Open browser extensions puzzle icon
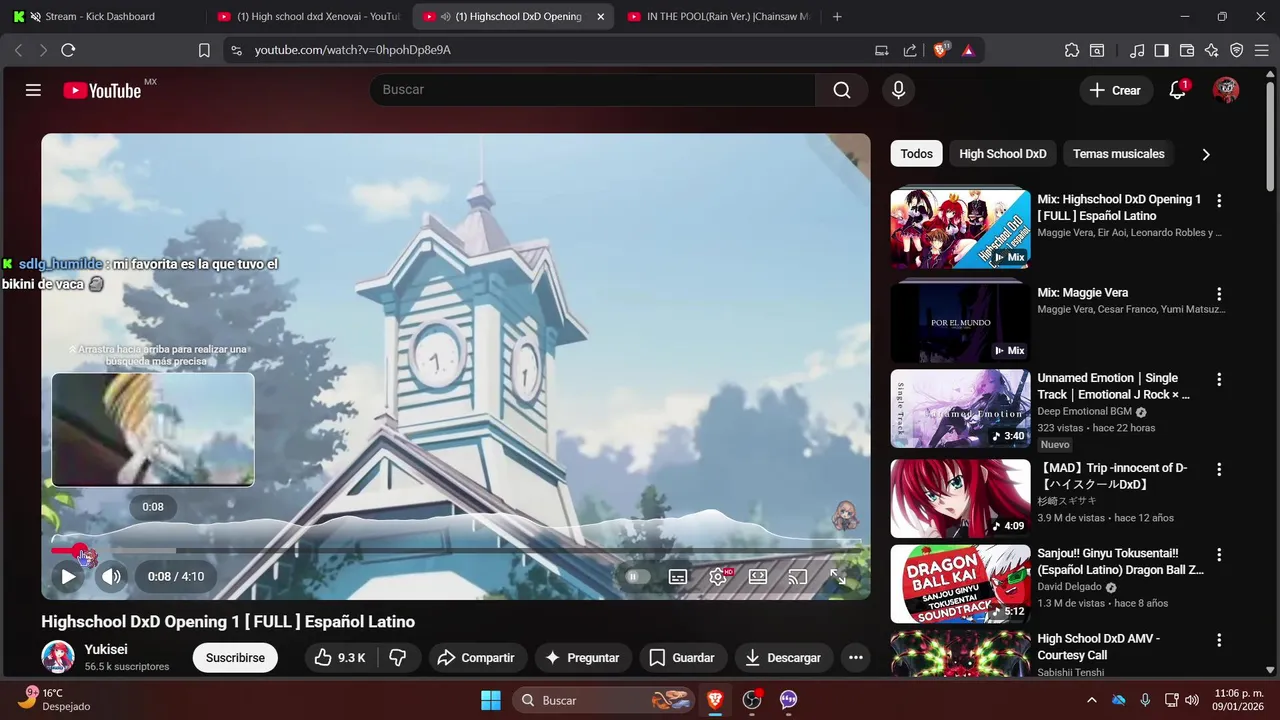This screenshot has height=720, width=1280. point(1072,50)
